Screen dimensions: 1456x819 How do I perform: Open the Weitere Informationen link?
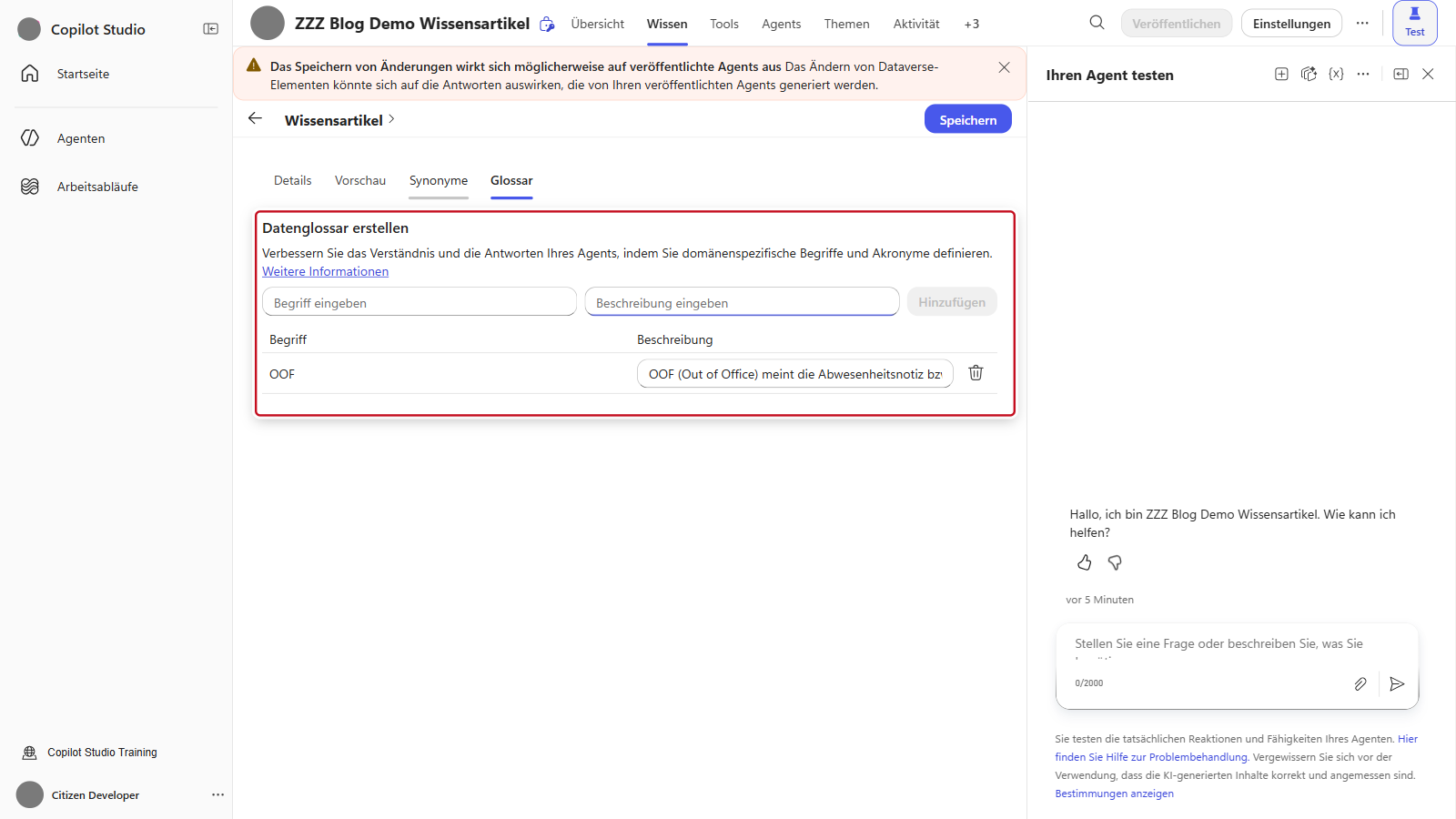coord(326,272)
